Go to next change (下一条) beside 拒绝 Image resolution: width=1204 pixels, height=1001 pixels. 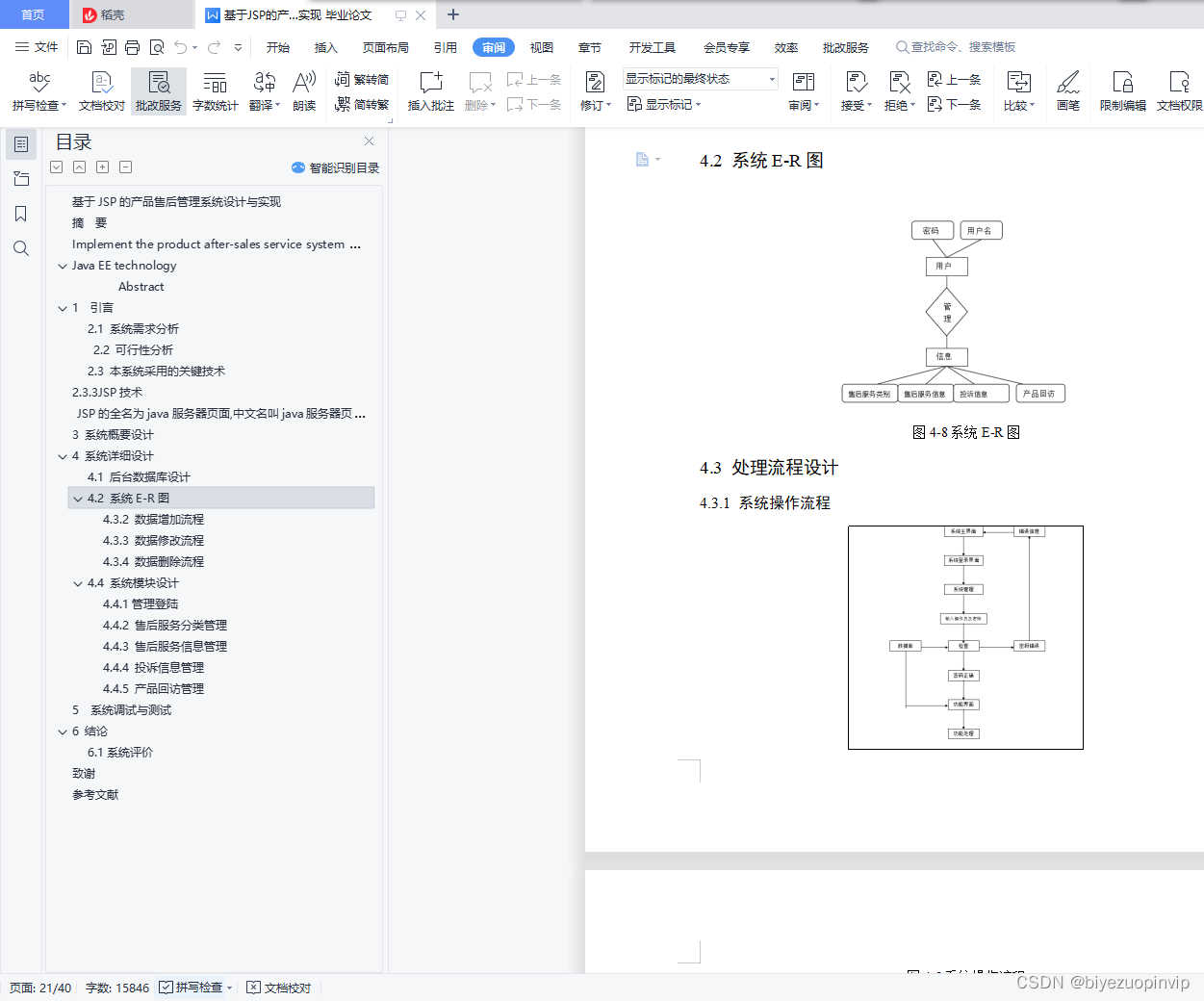(954, 104)
